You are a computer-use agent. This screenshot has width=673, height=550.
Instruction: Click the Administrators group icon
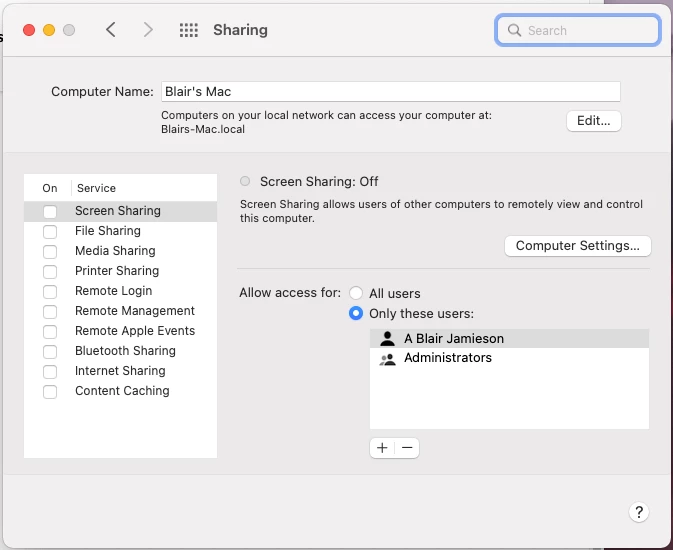387,359
